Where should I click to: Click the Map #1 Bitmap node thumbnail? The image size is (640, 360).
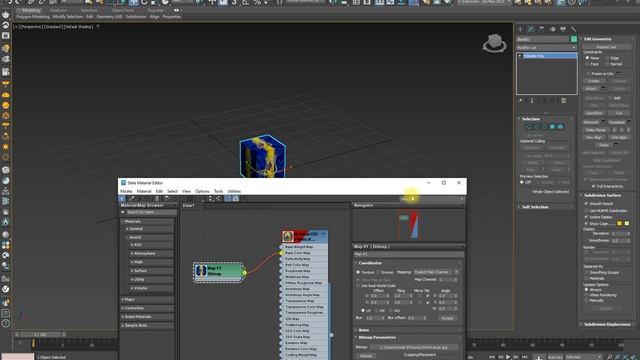[x=201, y=271]
